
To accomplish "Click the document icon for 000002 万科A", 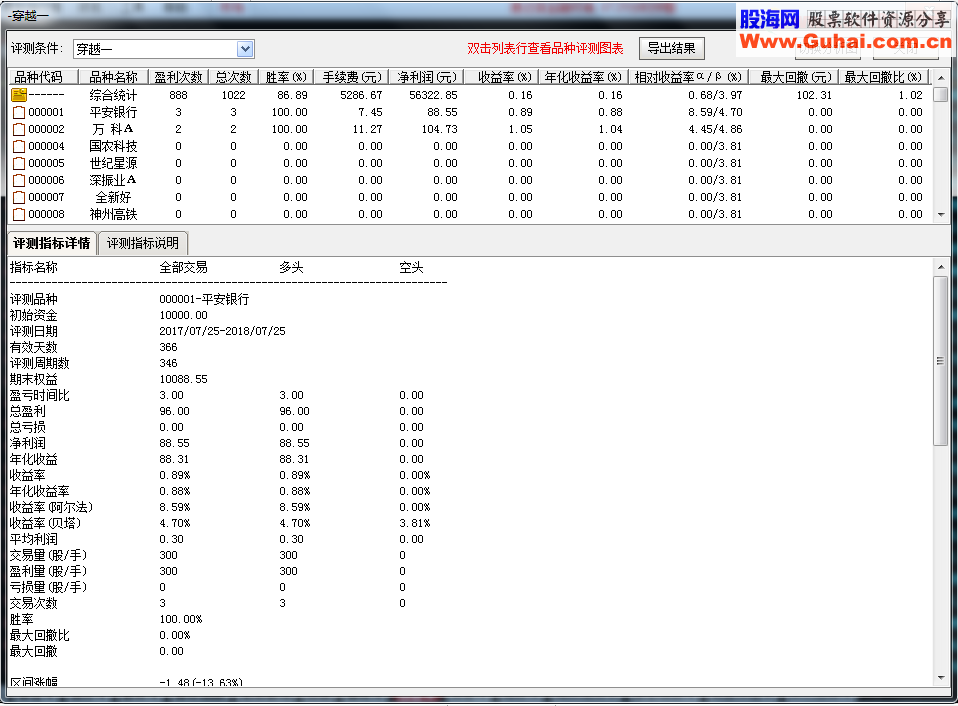I will [19, 129].
